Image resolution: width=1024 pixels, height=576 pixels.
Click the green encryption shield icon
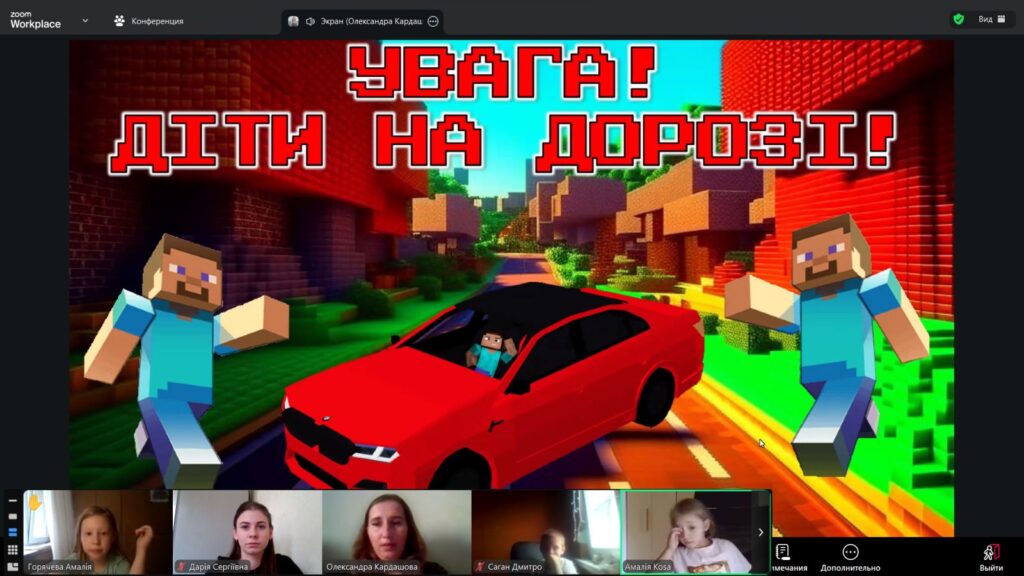tap(959, 20)
